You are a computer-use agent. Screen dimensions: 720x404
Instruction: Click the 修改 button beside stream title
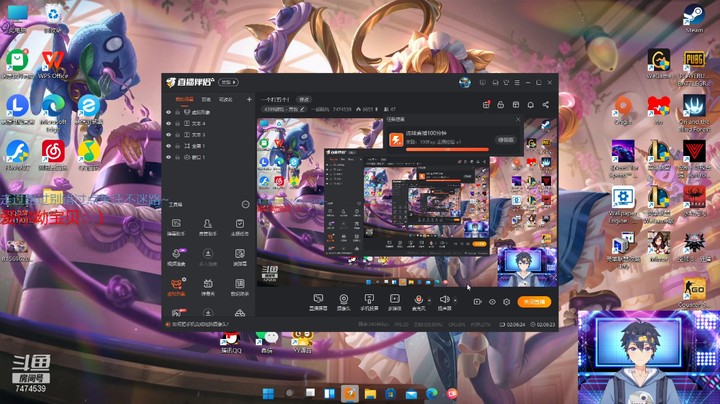[304, 99]
